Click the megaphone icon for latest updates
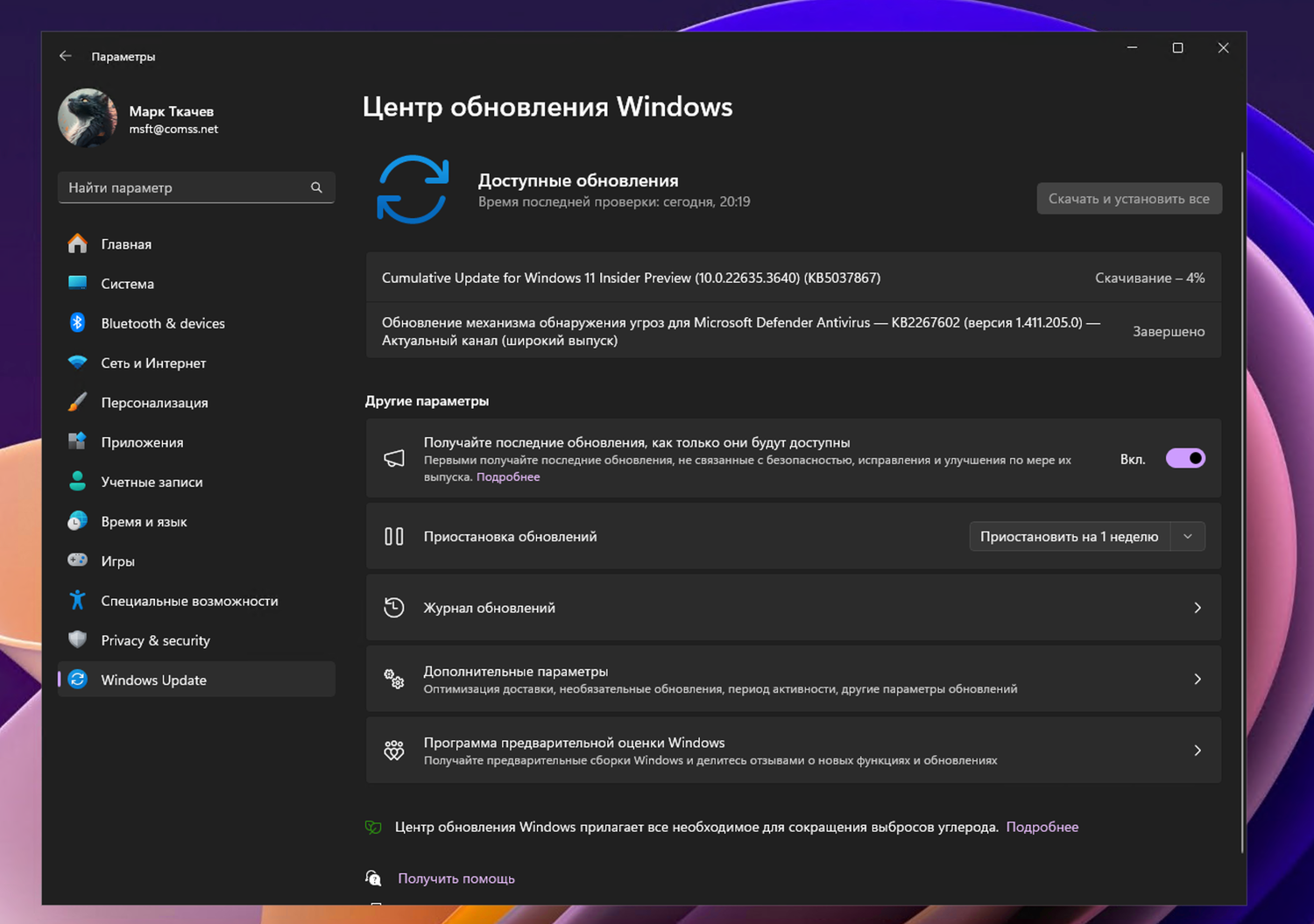 click(394, 458)
